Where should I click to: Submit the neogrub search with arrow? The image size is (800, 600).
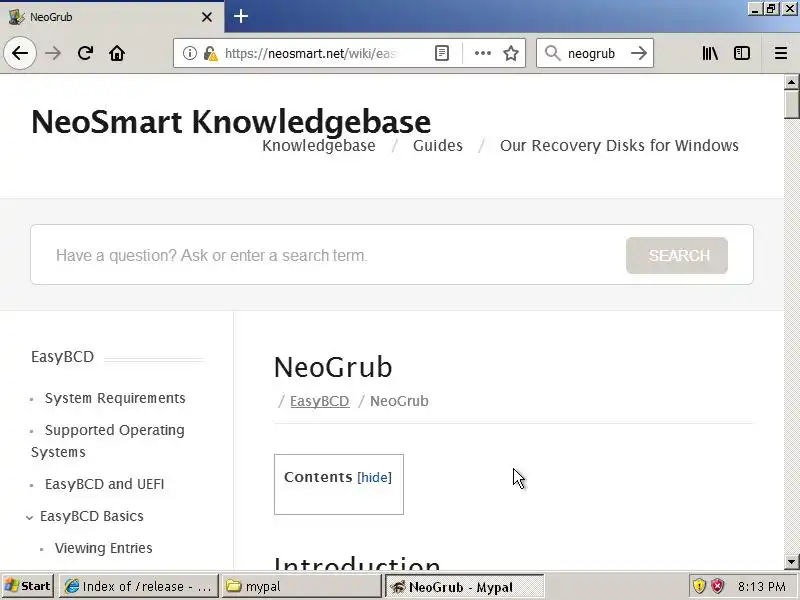click(x=638, y=53)
